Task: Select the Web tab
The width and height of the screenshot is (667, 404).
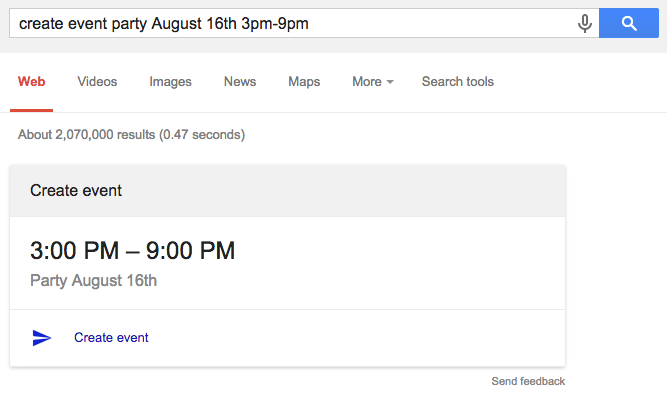Action: point(31,82)
